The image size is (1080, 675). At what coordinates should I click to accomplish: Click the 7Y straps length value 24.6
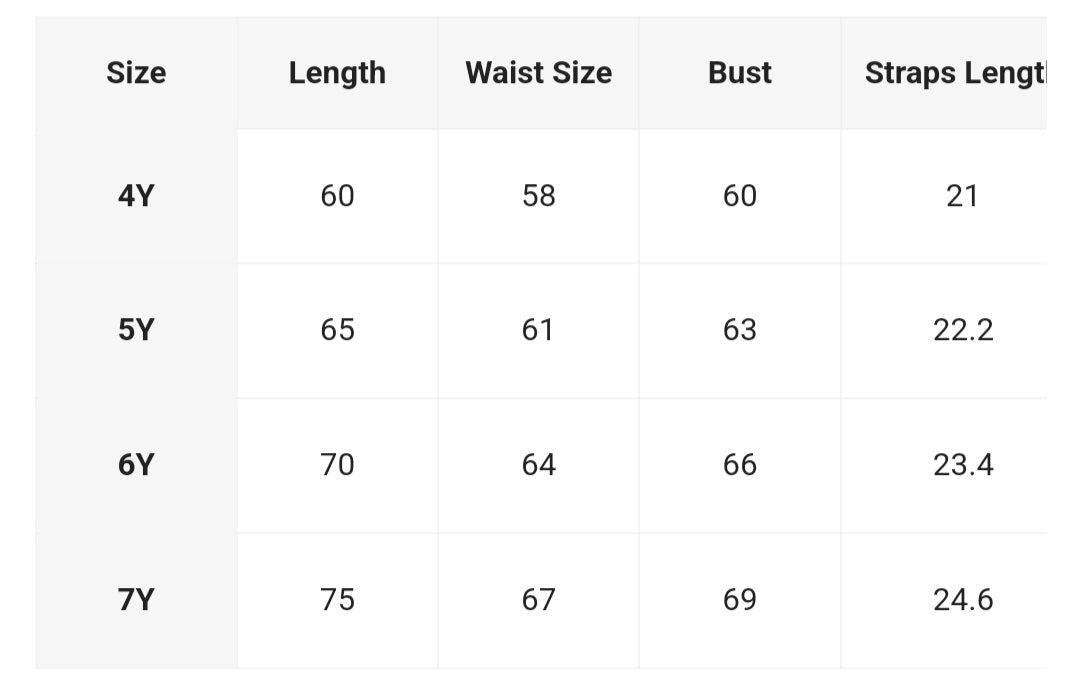963,600
